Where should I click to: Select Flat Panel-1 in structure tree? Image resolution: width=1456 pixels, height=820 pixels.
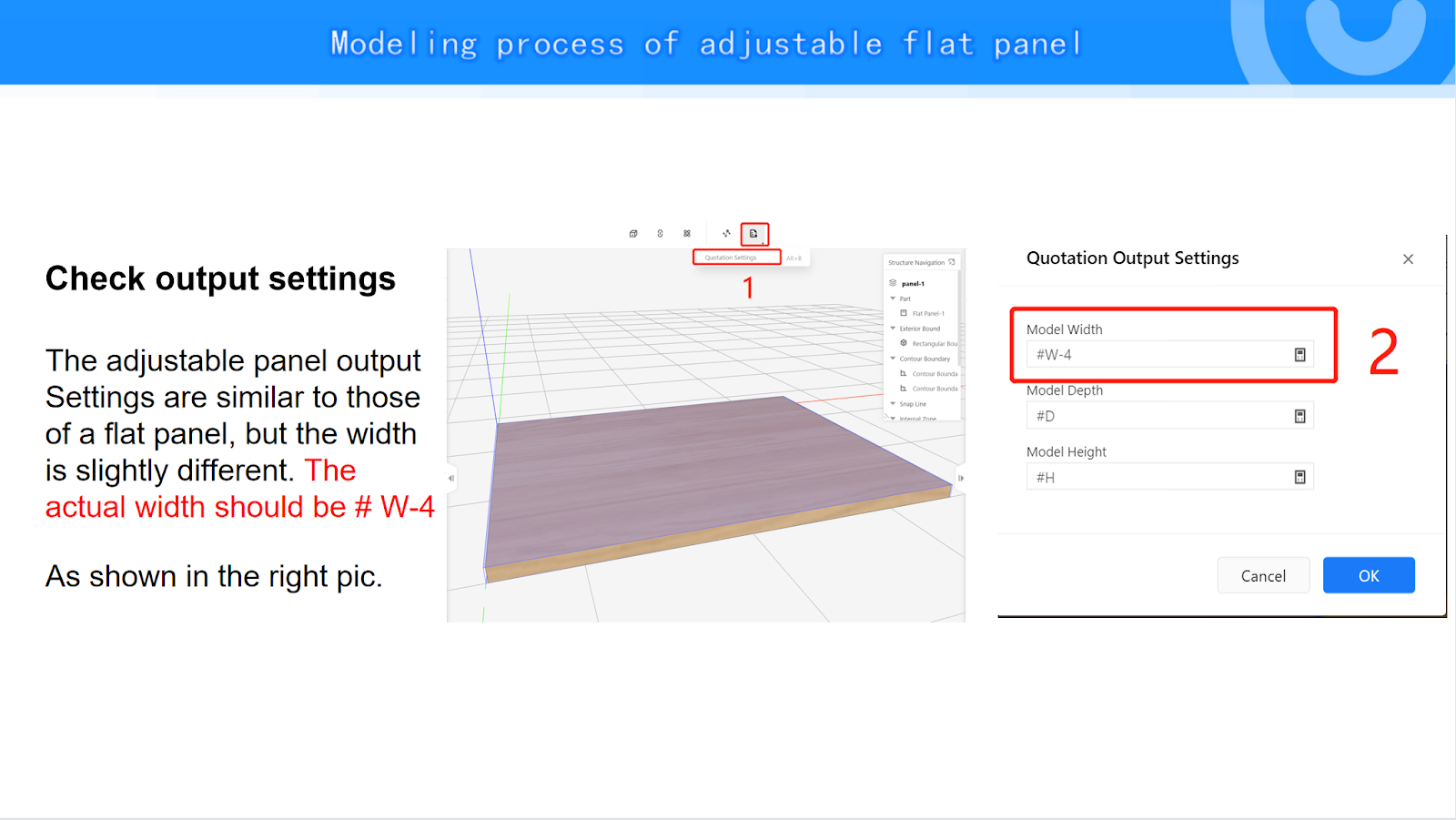(927, 313)
